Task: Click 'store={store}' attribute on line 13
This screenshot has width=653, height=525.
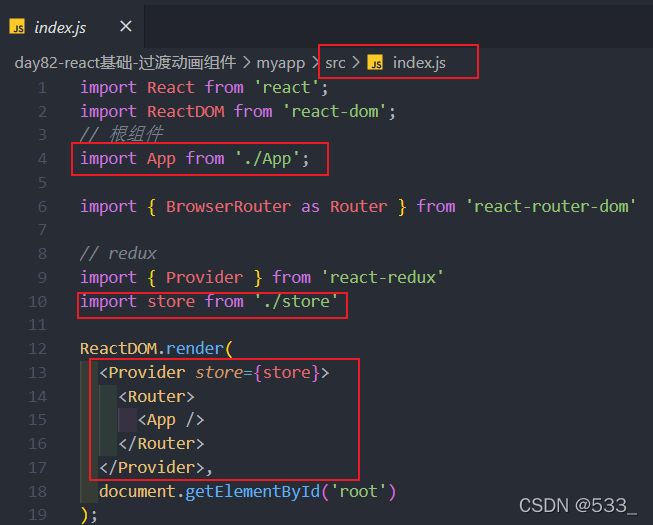Action: pos(257,373)
